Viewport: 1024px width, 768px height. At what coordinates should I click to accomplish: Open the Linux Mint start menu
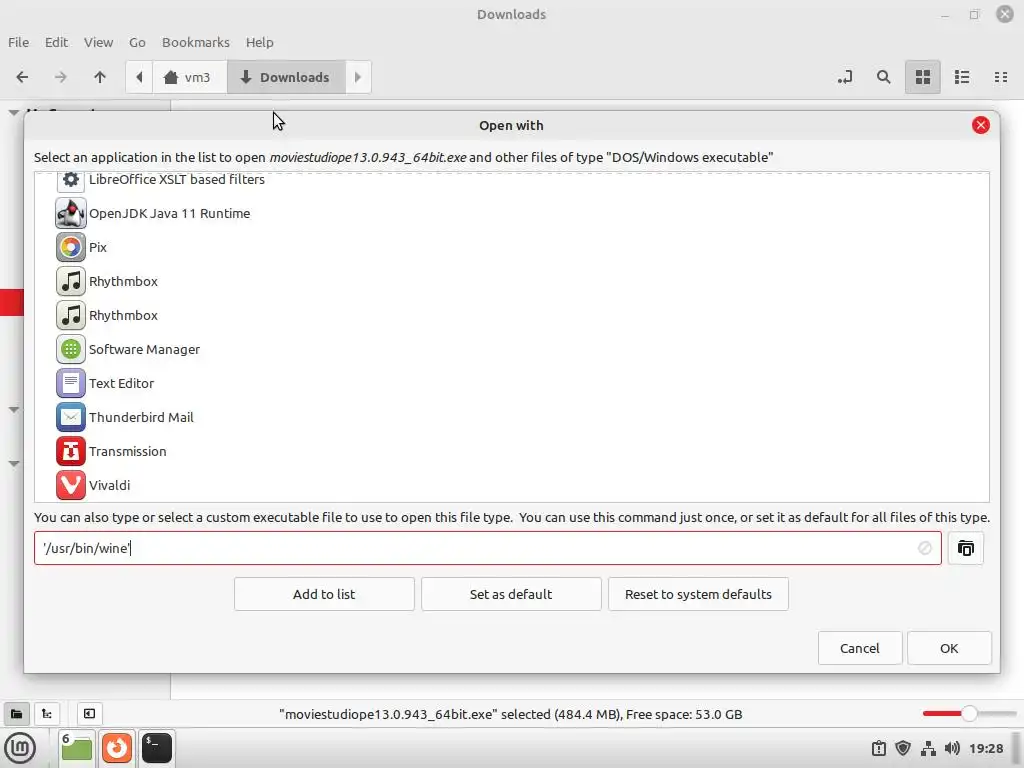20,748
